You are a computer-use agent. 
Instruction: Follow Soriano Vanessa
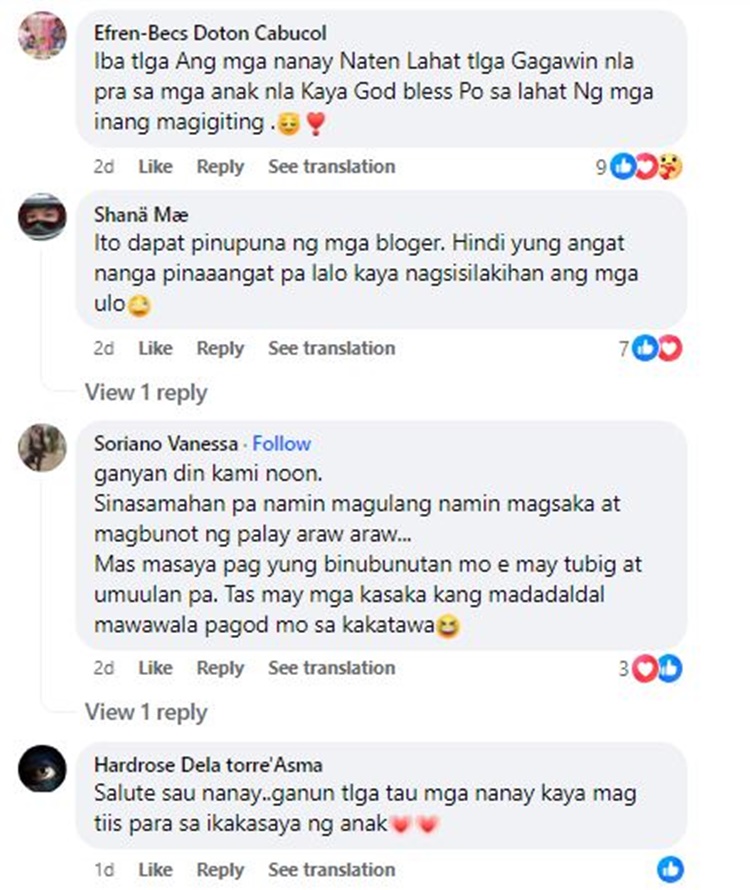pyautogui.click(x=282, y=443)
